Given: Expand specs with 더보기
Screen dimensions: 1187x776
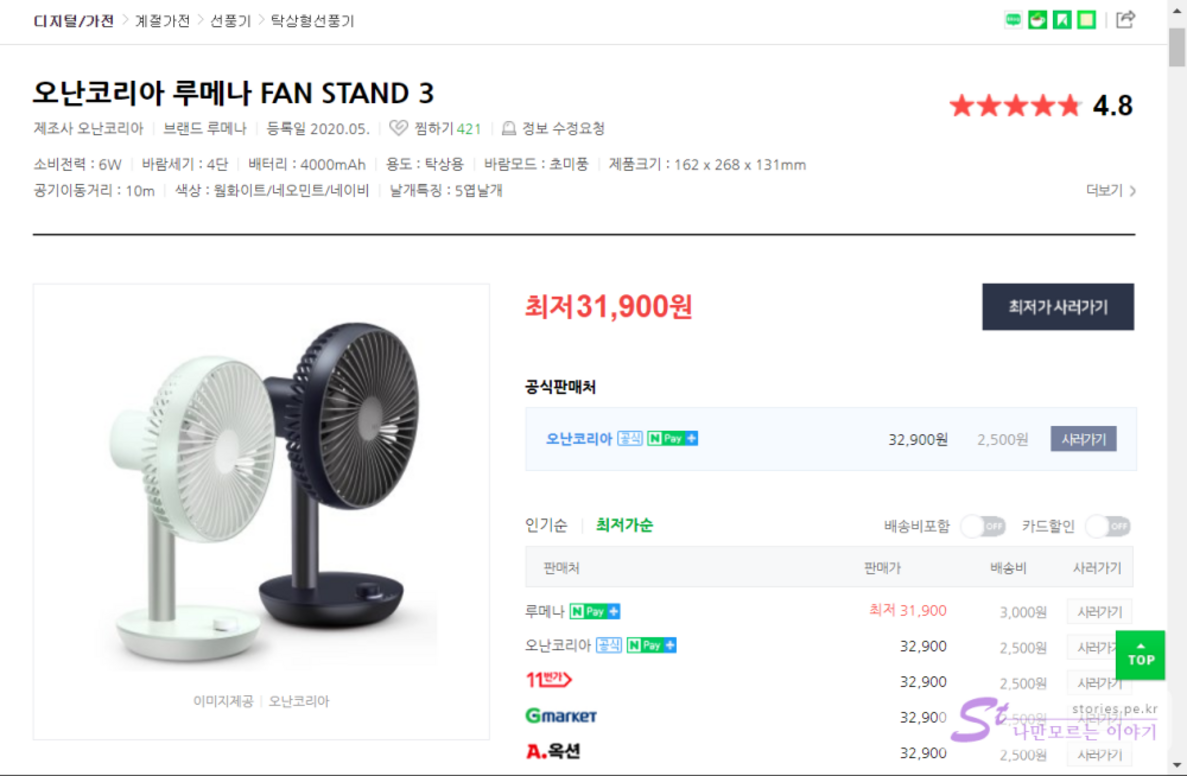Looking at the screenshot, I should (x=1110, y=191).
